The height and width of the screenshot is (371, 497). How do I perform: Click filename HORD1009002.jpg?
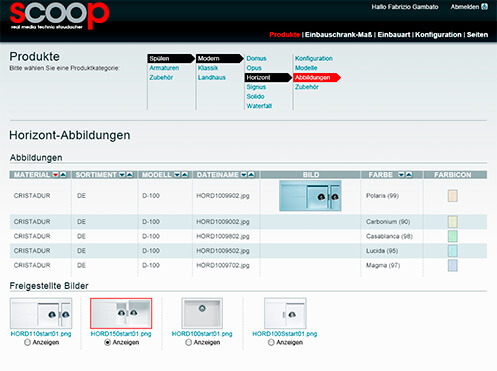point(223,222)
